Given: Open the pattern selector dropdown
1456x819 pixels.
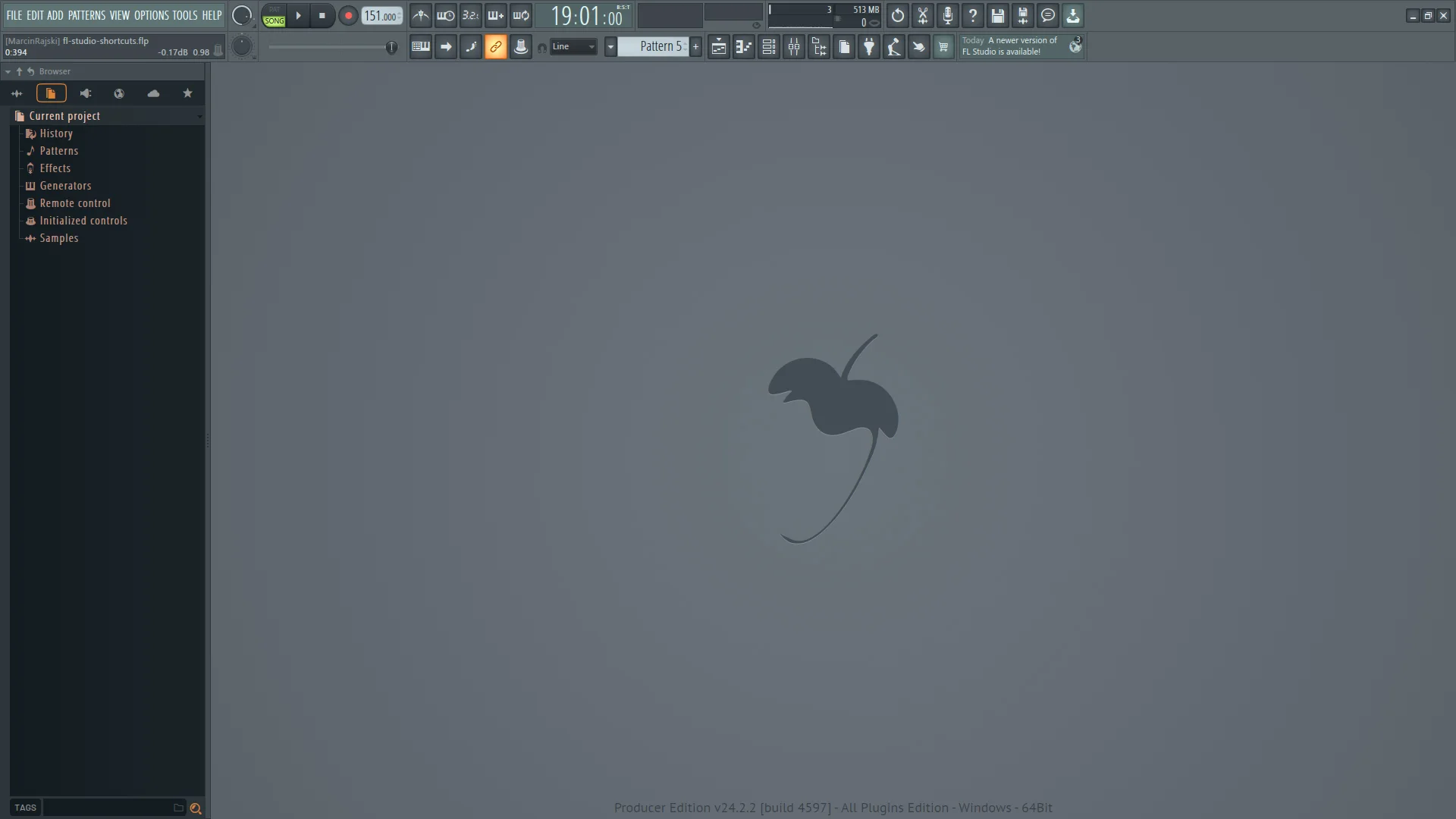Looking at the screenshot, I should point(611,46).
